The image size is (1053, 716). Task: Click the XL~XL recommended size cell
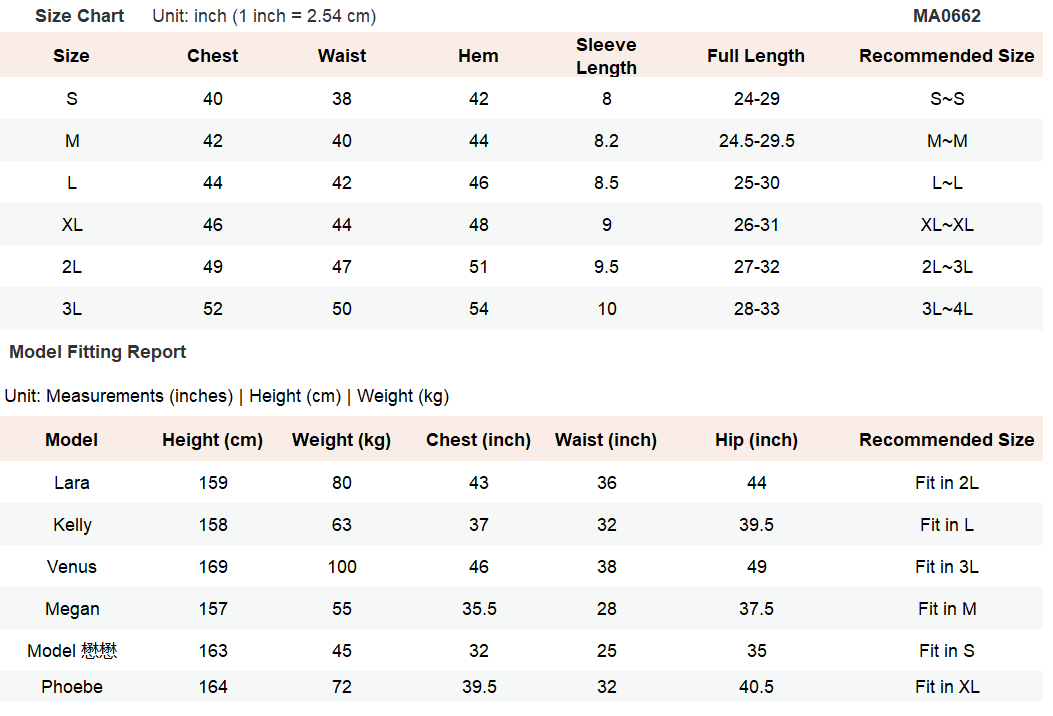click(x=946, y=225)
